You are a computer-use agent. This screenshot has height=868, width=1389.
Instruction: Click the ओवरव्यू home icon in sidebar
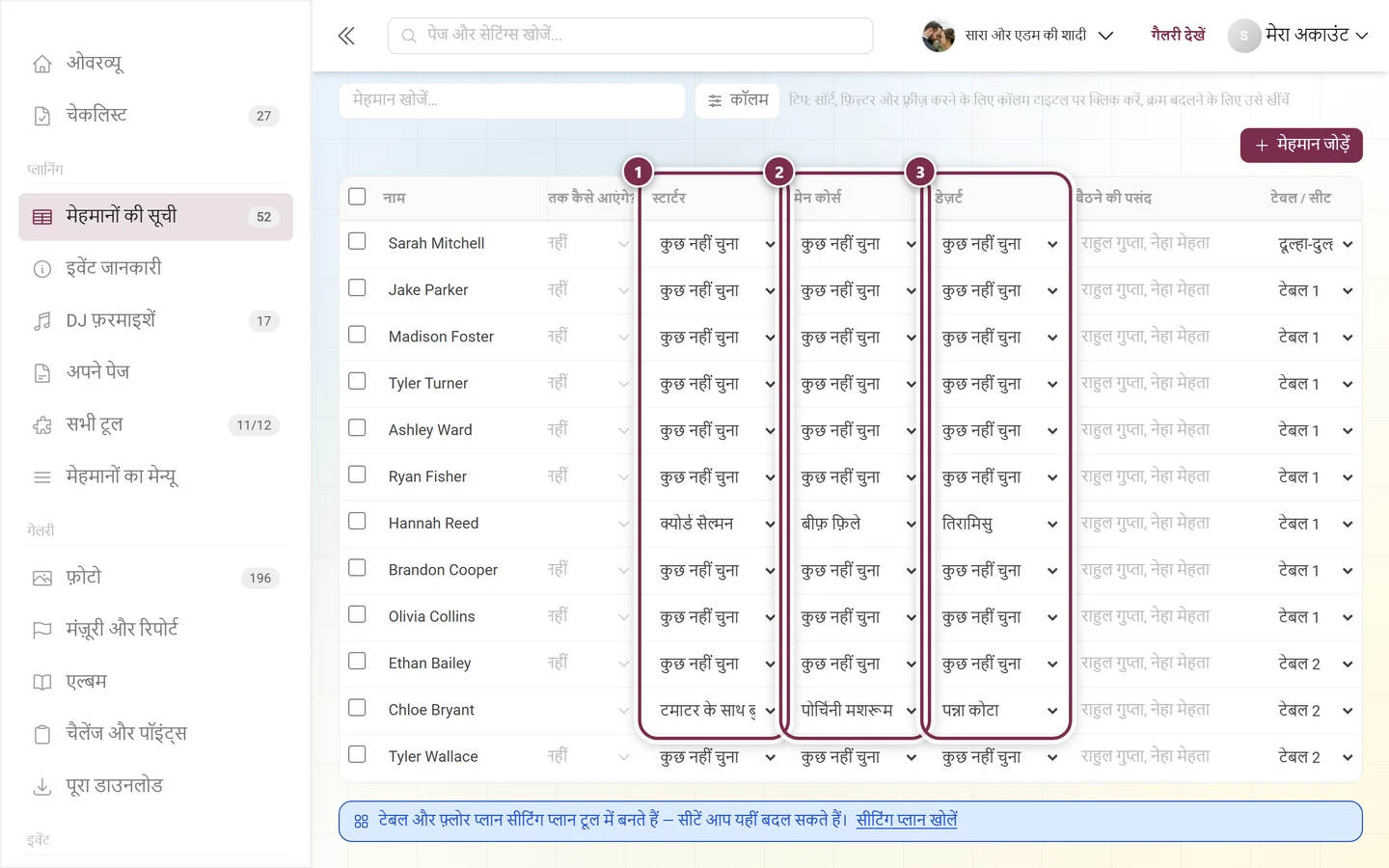(x=42, y=64)
